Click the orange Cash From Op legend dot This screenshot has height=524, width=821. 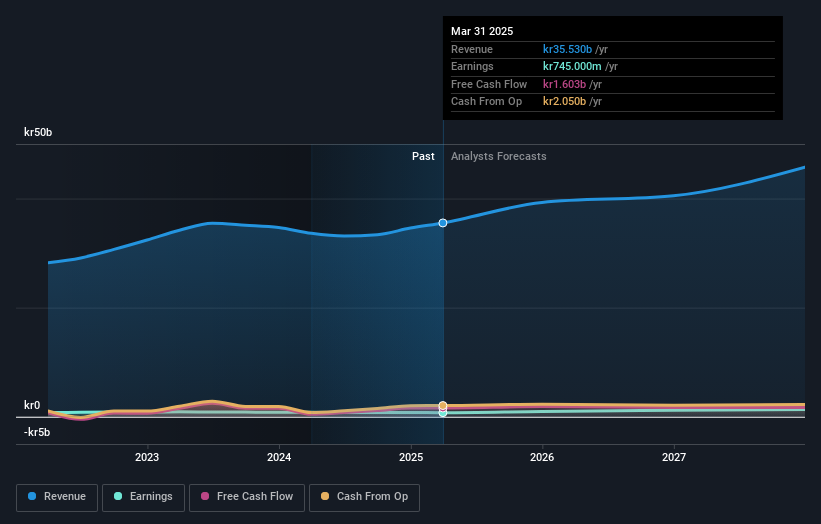point(327,496)
